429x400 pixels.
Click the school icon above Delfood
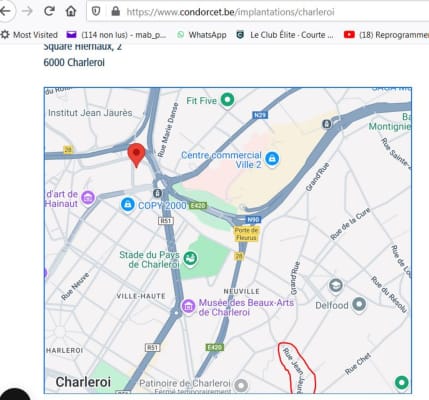[336, 286]
